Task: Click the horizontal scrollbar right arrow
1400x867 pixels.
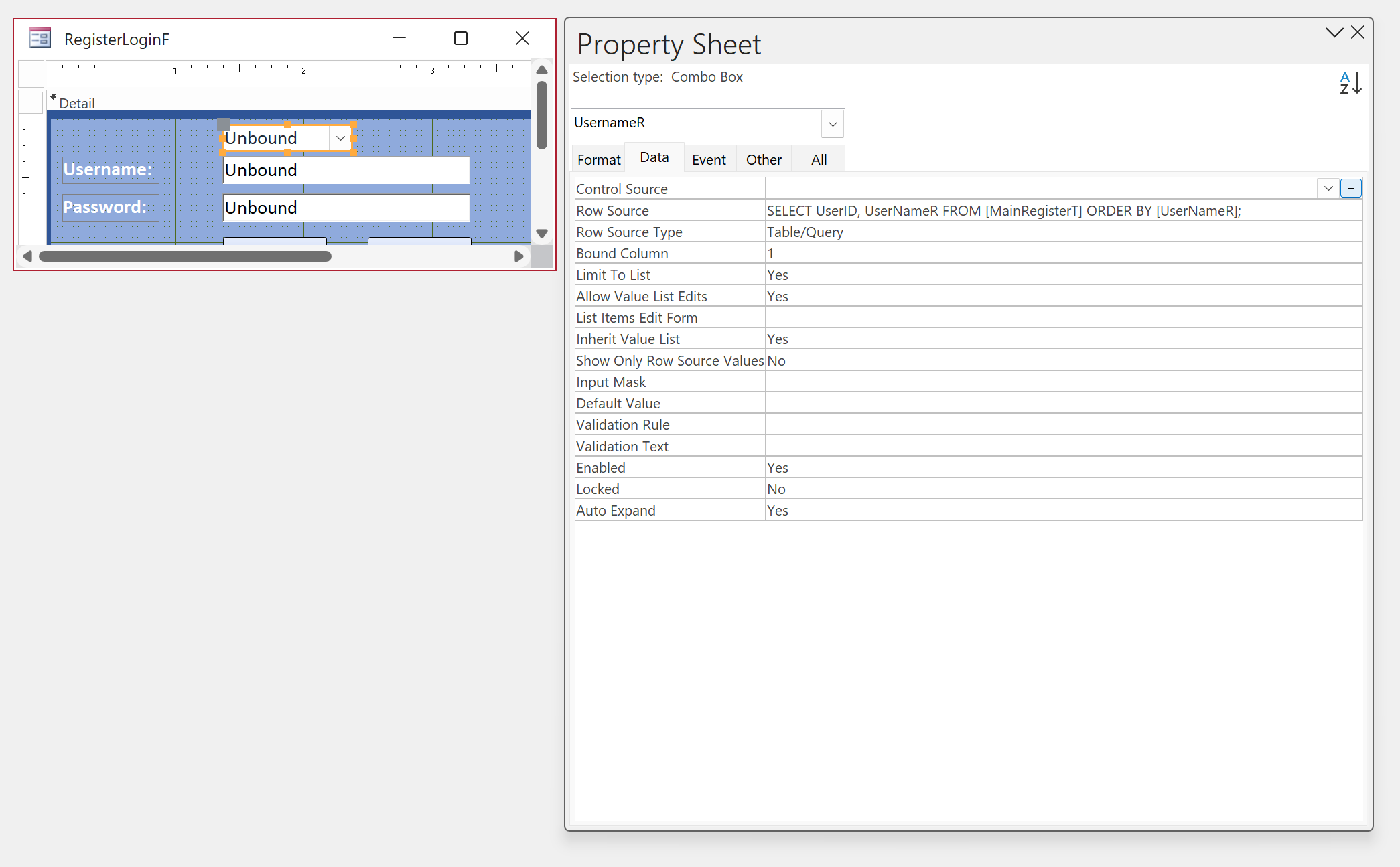Action: pos(518,256)
